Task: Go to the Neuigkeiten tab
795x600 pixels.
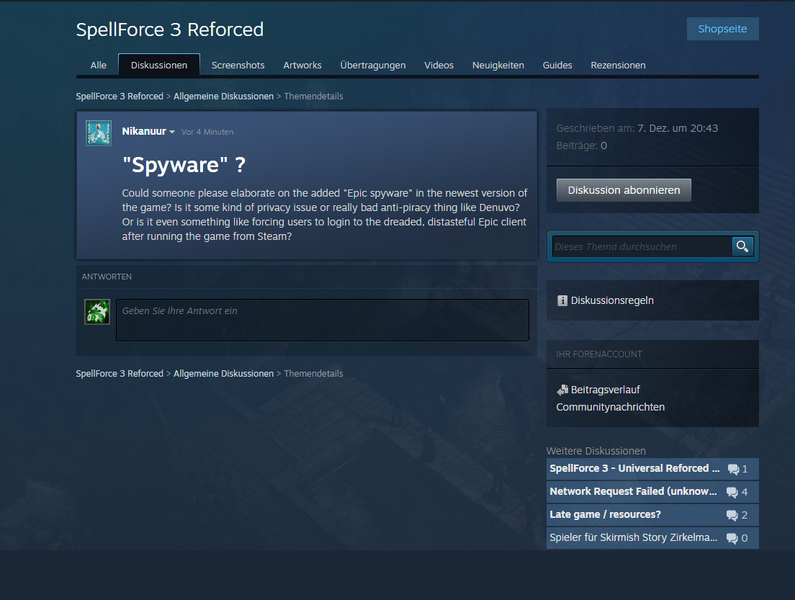Action: (x=498, y=65)
